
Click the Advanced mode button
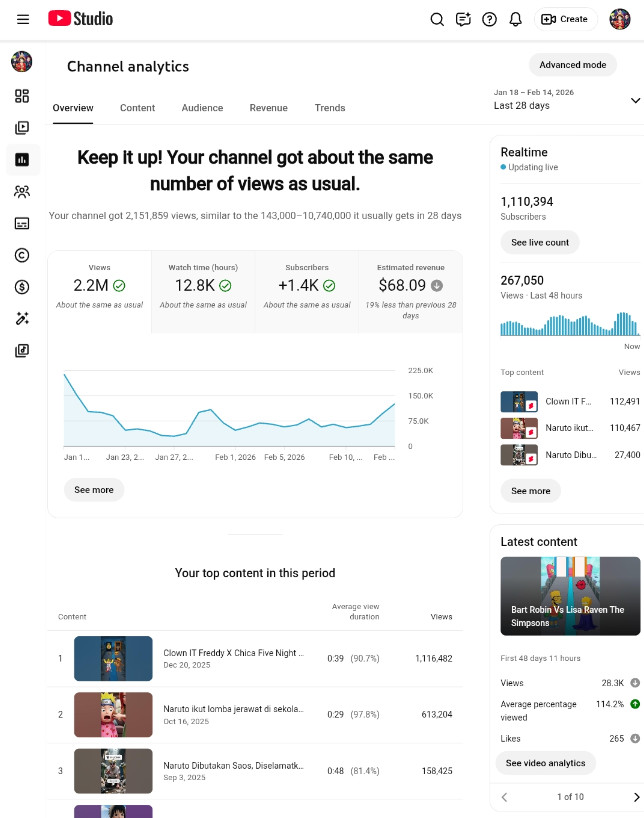click(x=573, y=65)
